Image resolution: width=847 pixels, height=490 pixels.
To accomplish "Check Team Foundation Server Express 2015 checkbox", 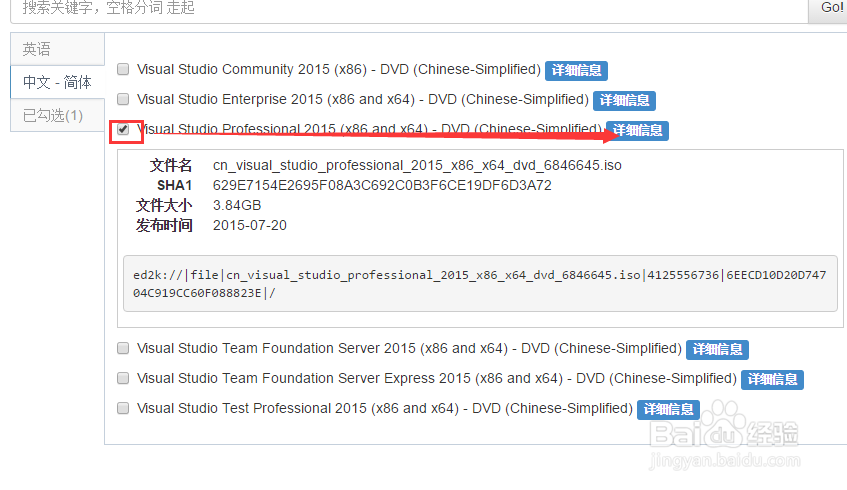I will click(x=123, y=378).
